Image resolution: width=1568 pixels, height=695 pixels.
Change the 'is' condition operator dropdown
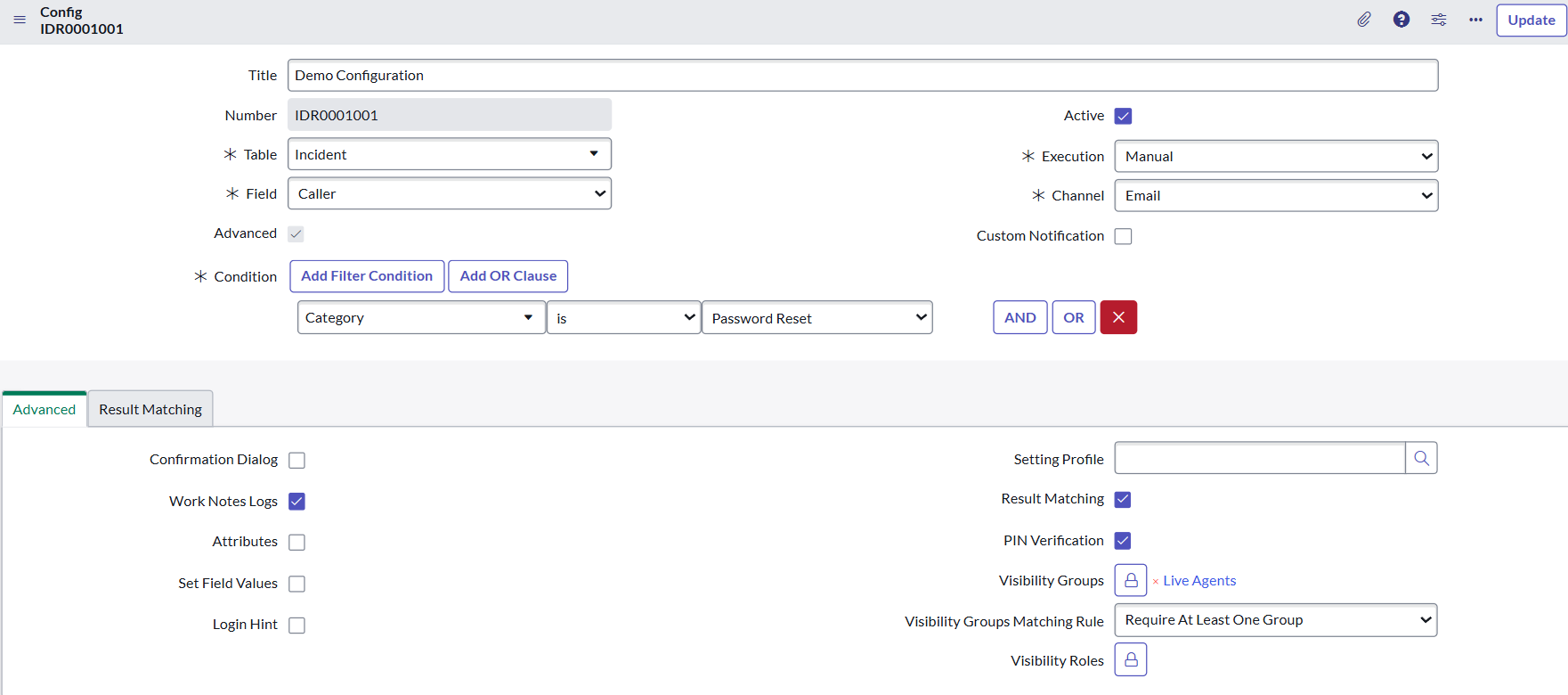(x=623, y=317)
